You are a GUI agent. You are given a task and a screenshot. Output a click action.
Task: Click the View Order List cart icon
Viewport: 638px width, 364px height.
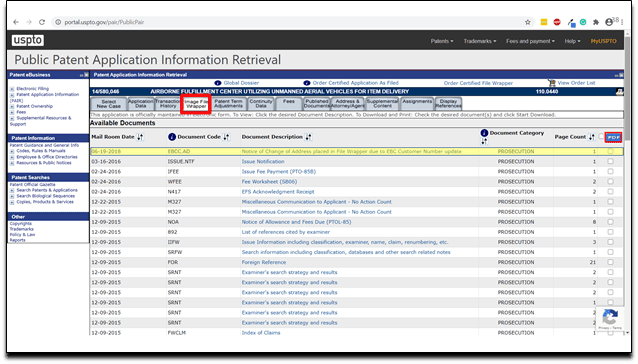(552, 83)
